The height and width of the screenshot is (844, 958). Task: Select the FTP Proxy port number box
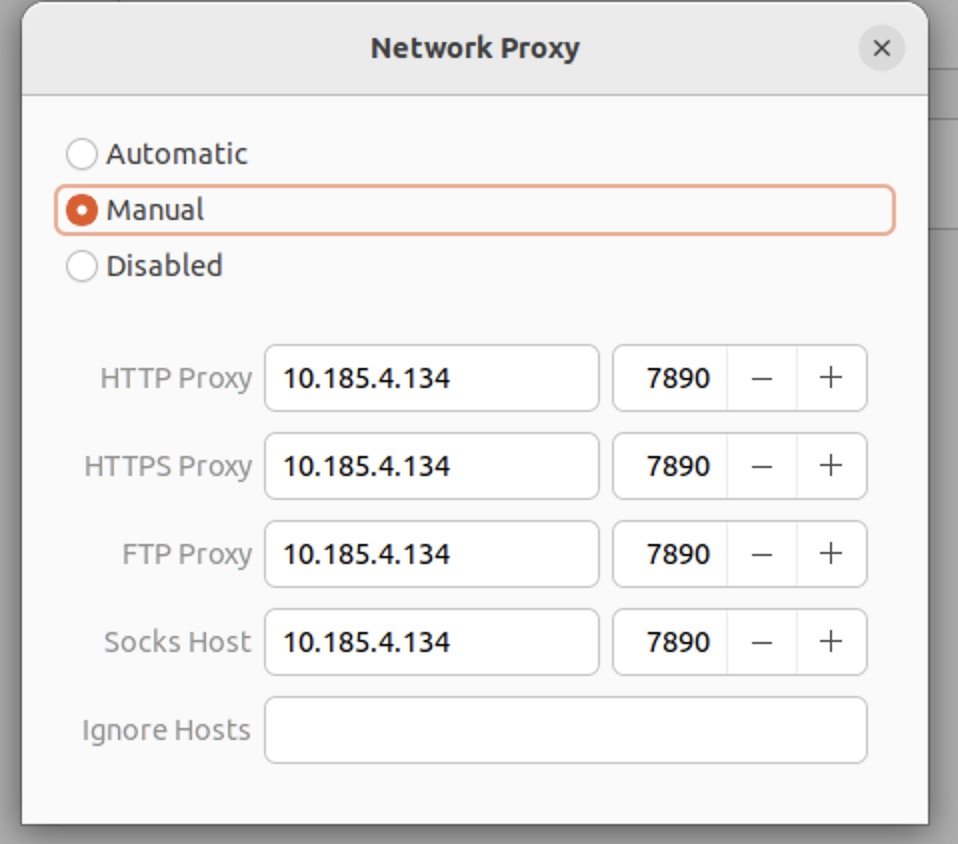pos(670,554)
